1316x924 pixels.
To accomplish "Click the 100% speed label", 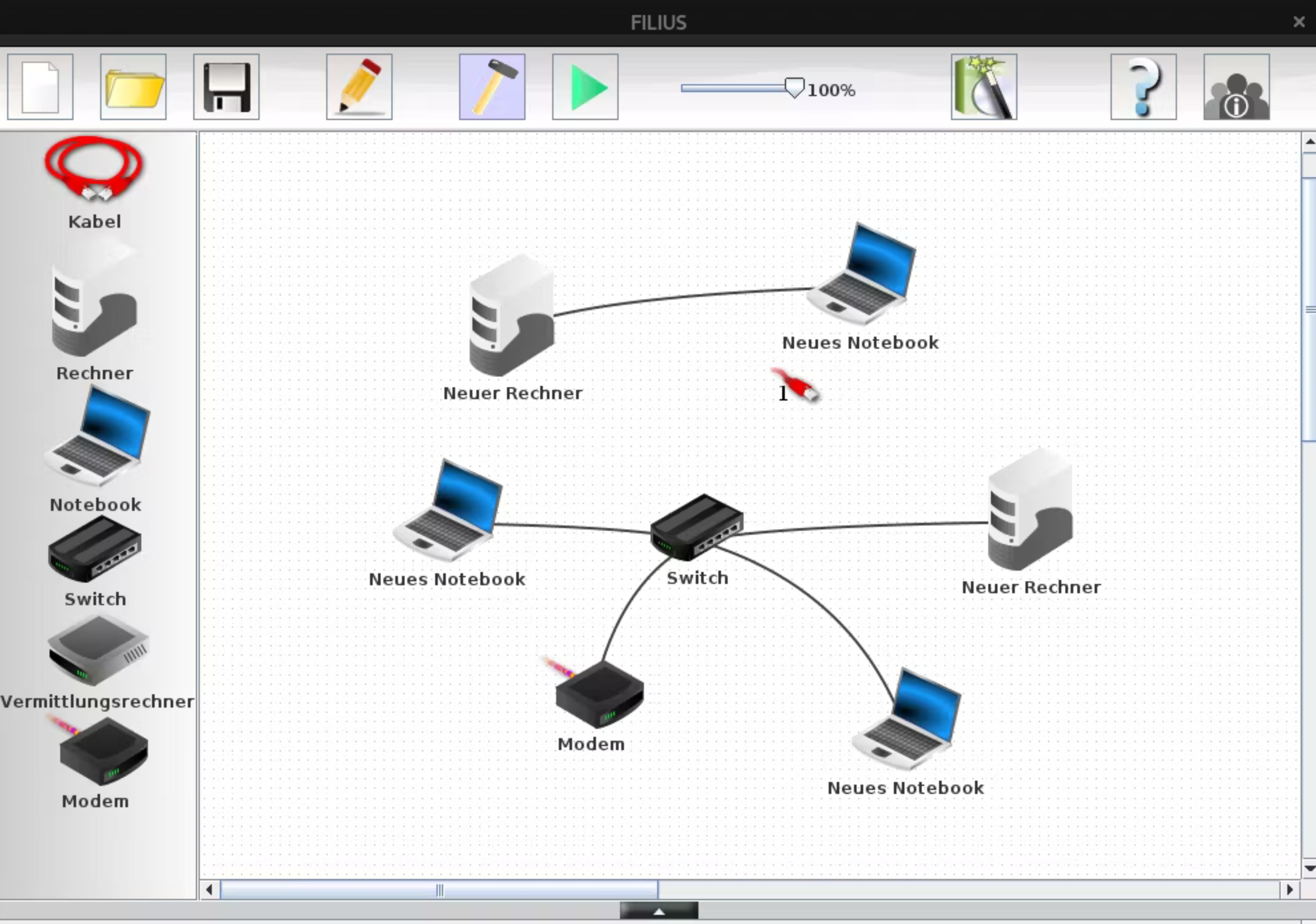I will [832, 90].
